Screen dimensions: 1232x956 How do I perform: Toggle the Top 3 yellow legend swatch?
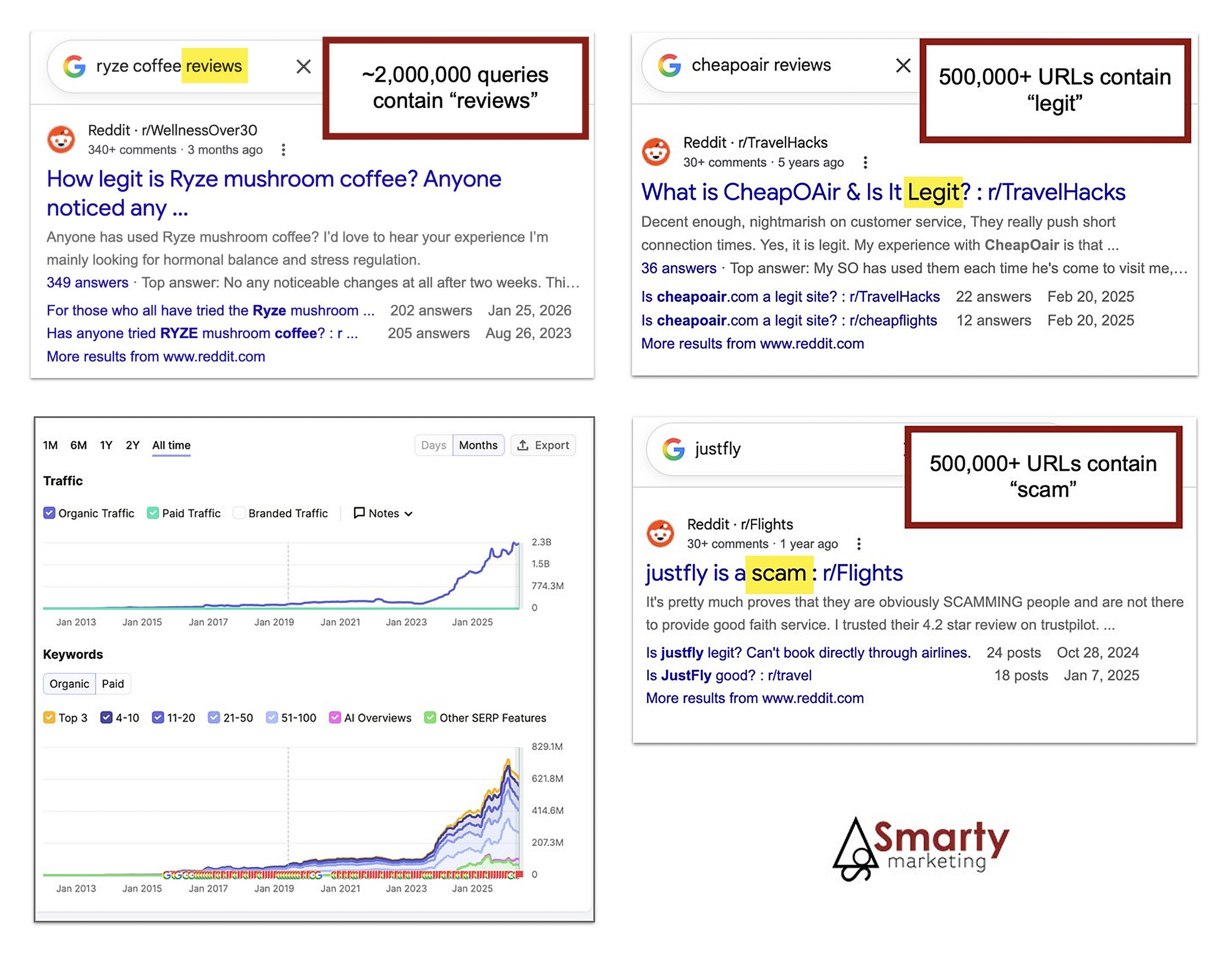coord(49,717)
